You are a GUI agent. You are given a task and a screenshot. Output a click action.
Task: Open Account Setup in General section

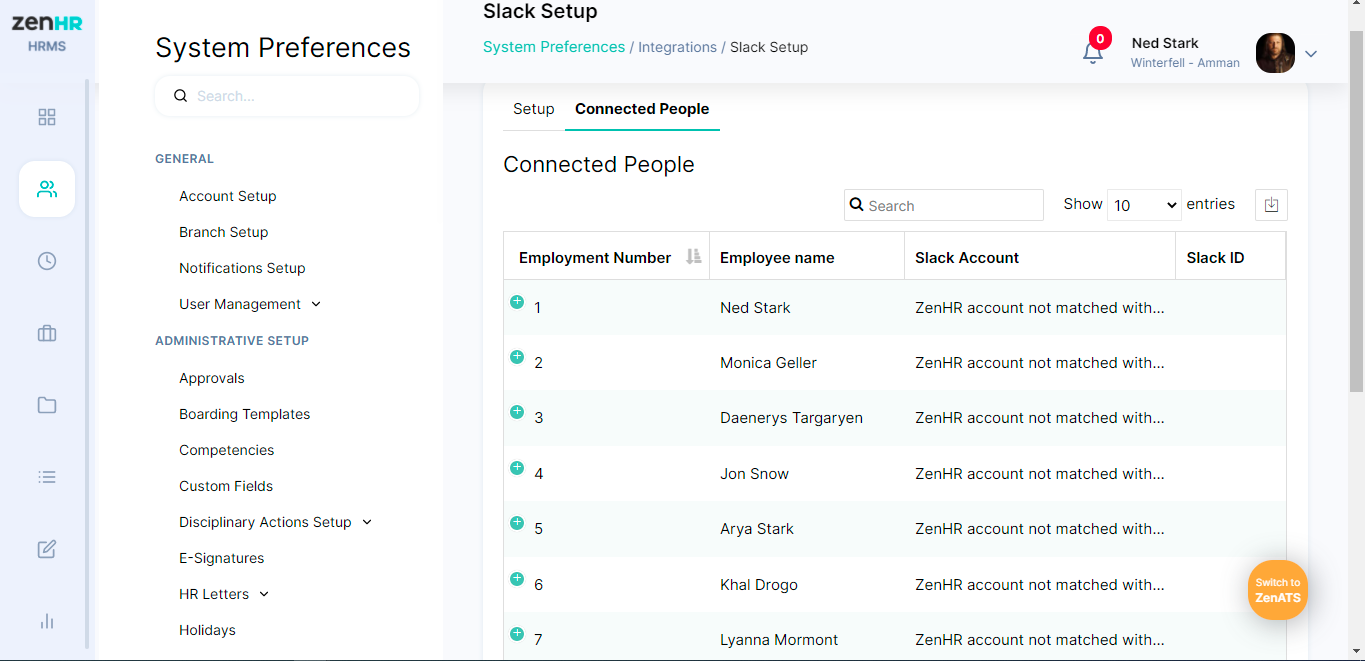pos(228,196)
